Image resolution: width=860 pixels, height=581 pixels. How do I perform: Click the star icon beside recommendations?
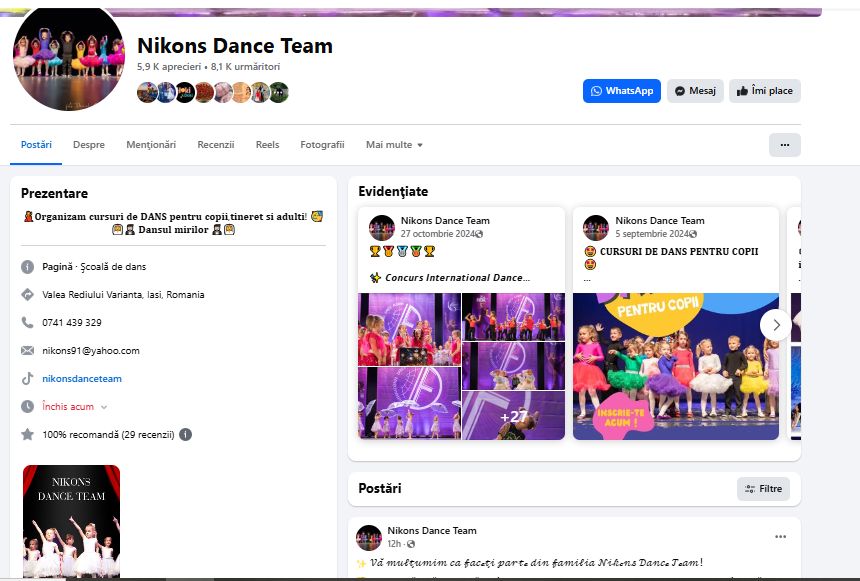[x=27, y=435]
